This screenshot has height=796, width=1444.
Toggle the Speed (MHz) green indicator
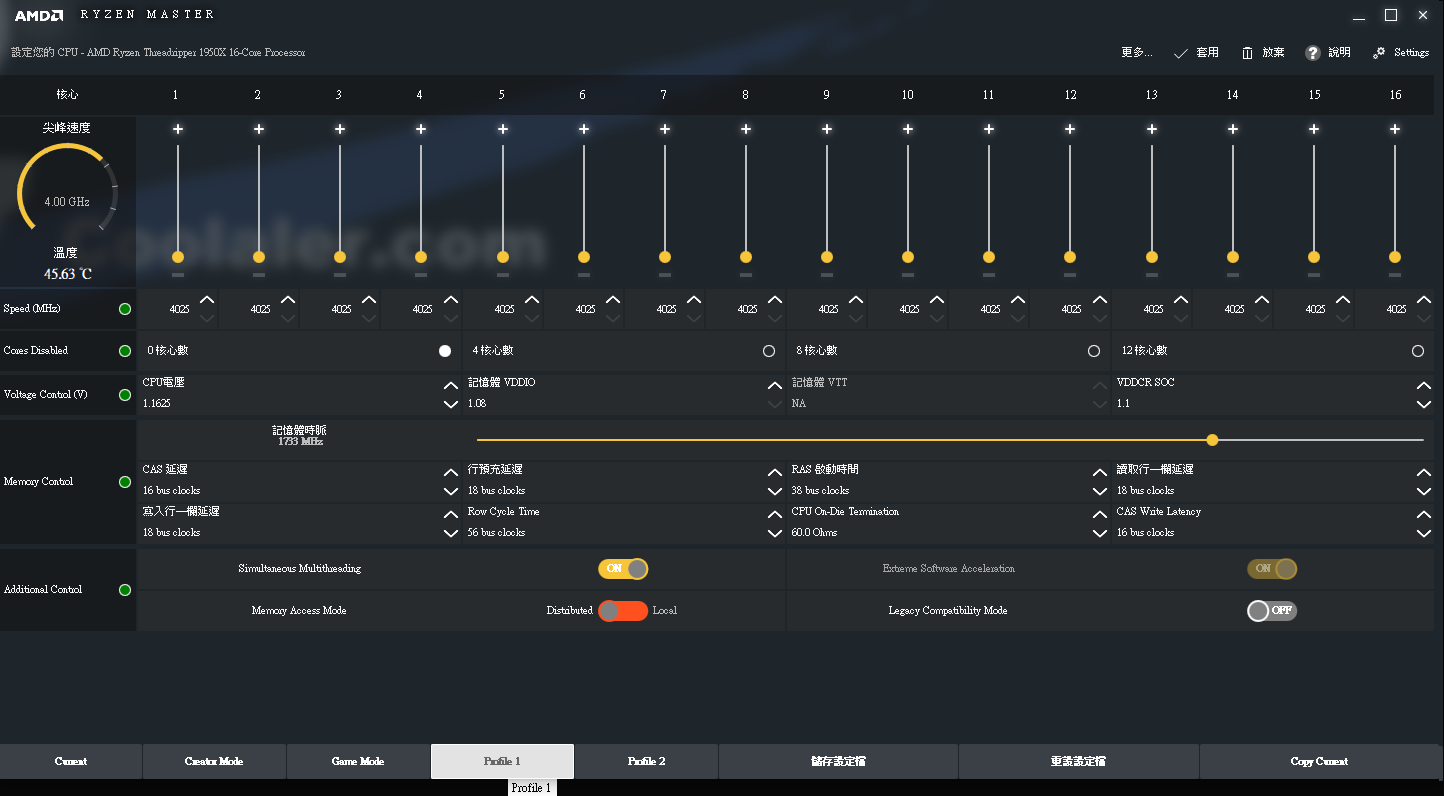pyautogui.click(x=125, y=309)
